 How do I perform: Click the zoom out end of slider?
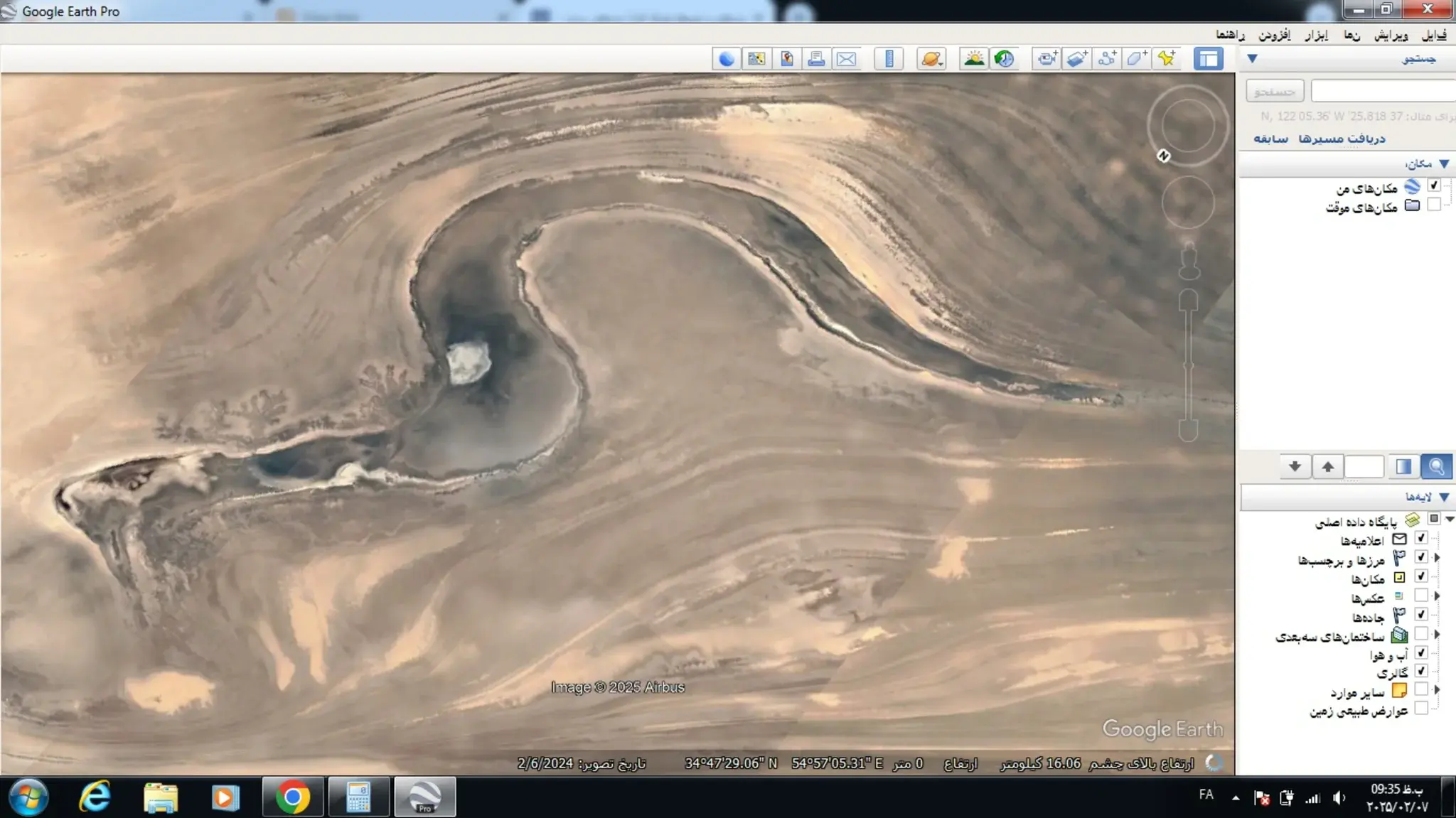1189,430
